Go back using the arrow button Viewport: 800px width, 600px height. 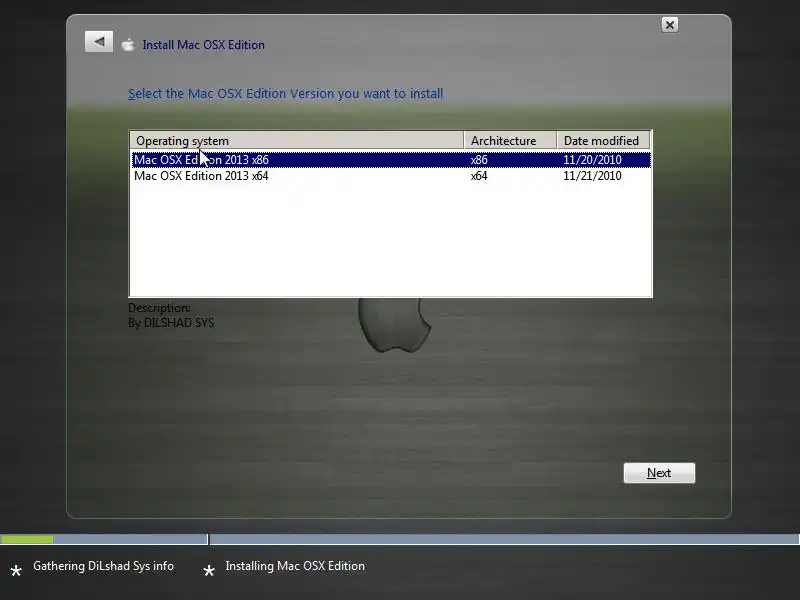pyautogui.click(x=99, y=42)
